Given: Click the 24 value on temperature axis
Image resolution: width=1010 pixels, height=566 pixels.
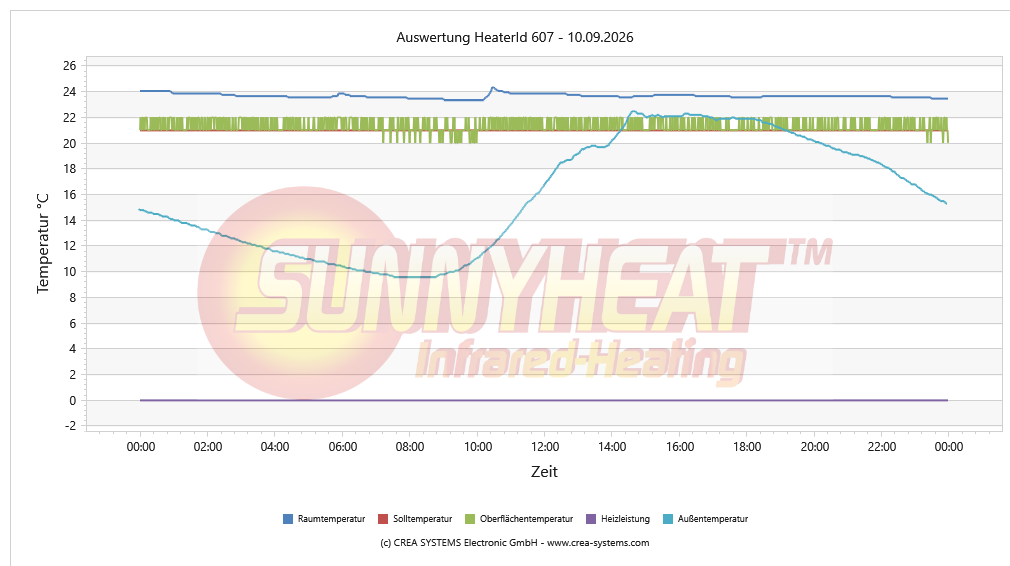Looking at the screenshot, I should pyautogui.click(x=70, y=92).
